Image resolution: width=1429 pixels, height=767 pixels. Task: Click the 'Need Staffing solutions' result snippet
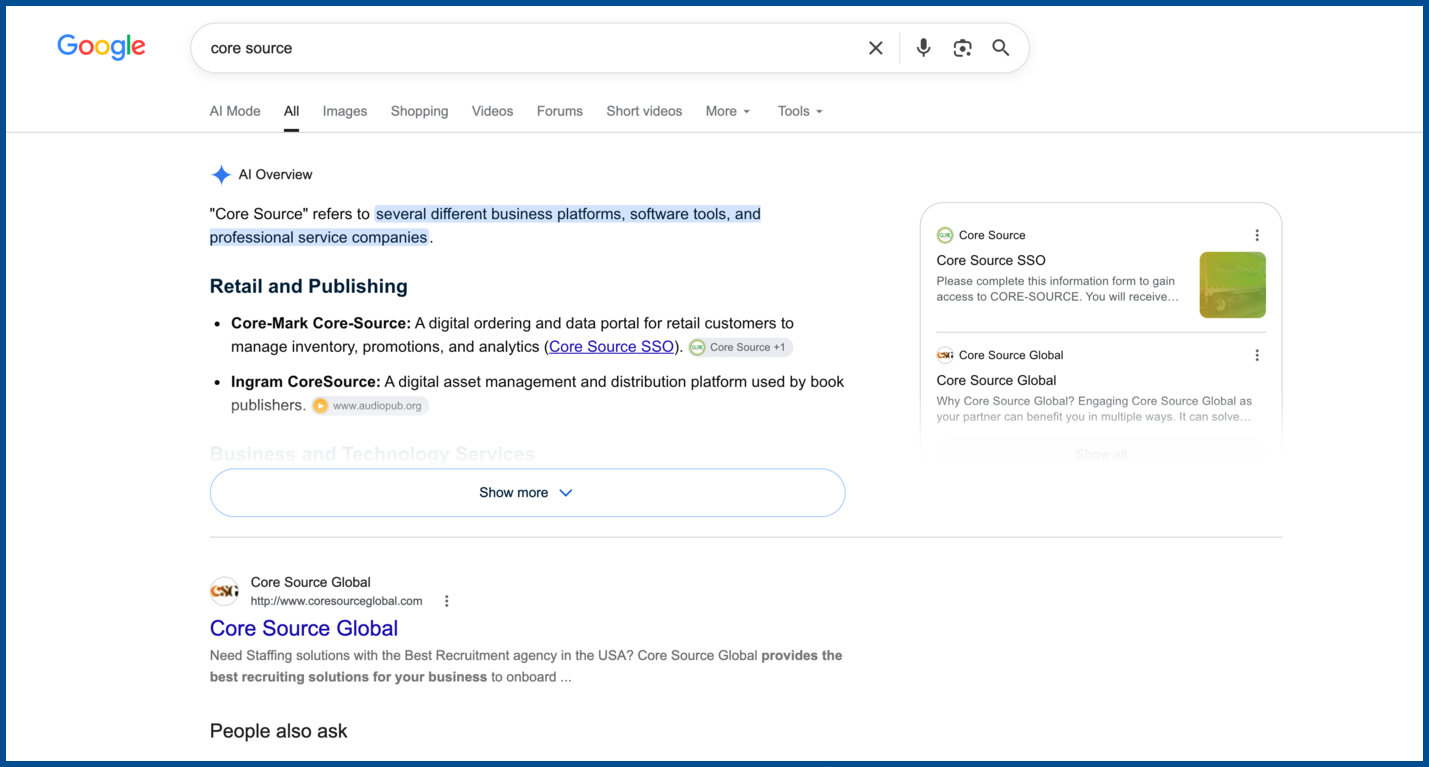tap(526, 666)
